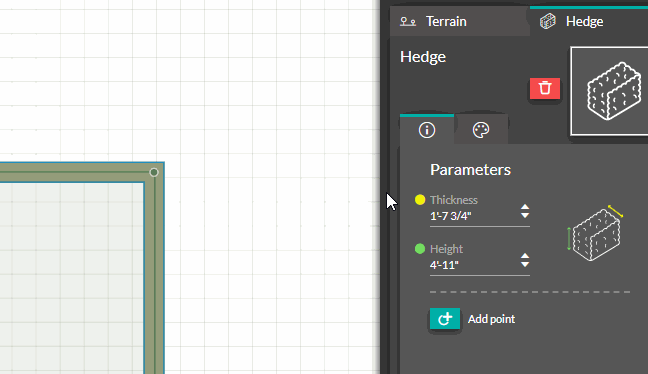
Task: Open the info parameters tab
Action: pyautogui.click(x=427, y=130)
